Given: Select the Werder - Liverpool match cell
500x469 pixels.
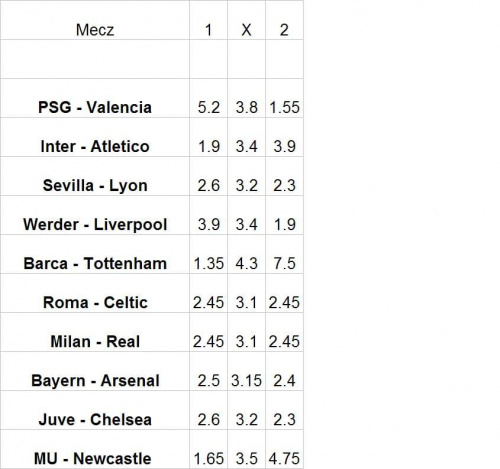Looking at the screenshot, I should point(95,215).
